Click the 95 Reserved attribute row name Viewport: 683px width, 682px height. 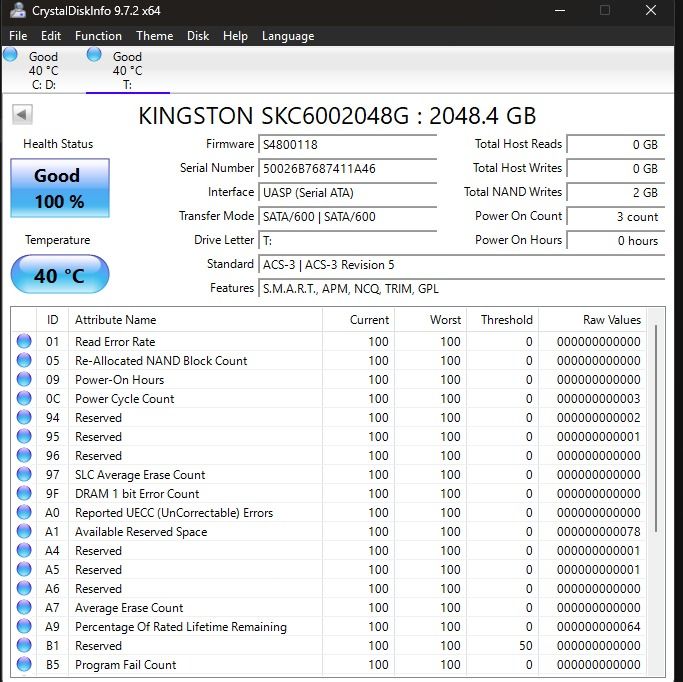(98, 436)
